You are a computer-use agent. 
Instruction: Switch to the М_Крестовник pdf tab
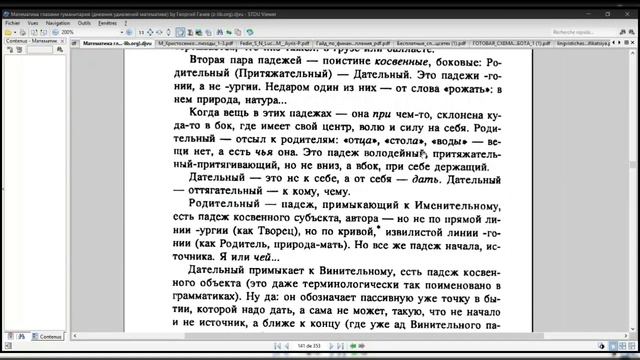click(195, 43)
